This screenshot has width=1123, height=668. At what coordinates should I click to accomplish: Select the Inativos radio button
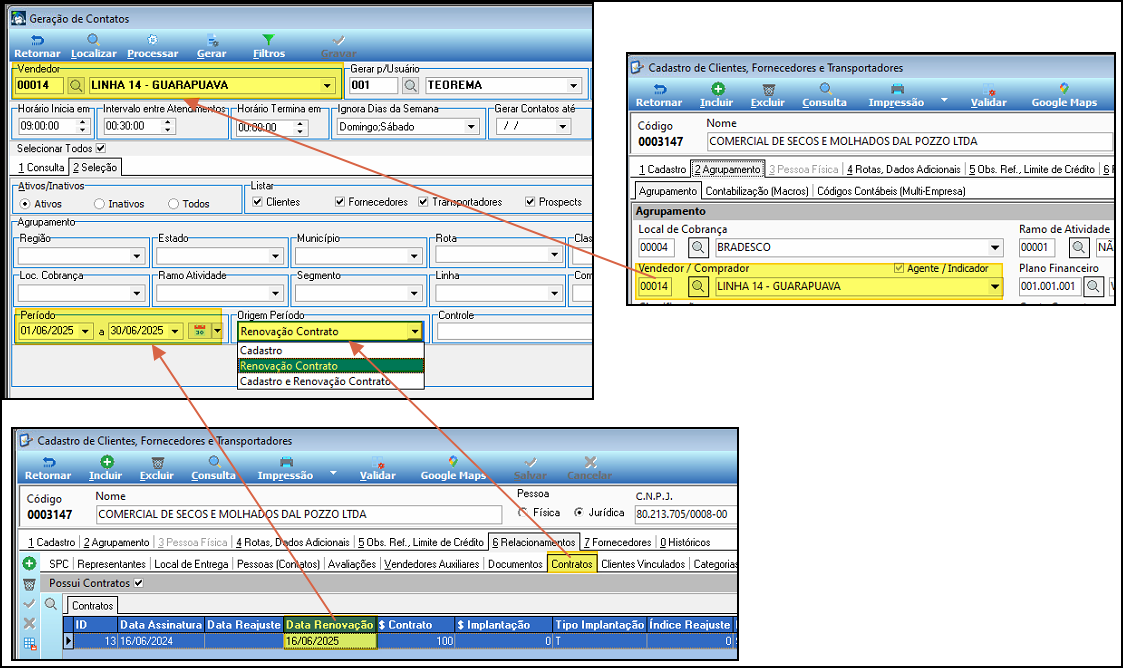point(100,204)
